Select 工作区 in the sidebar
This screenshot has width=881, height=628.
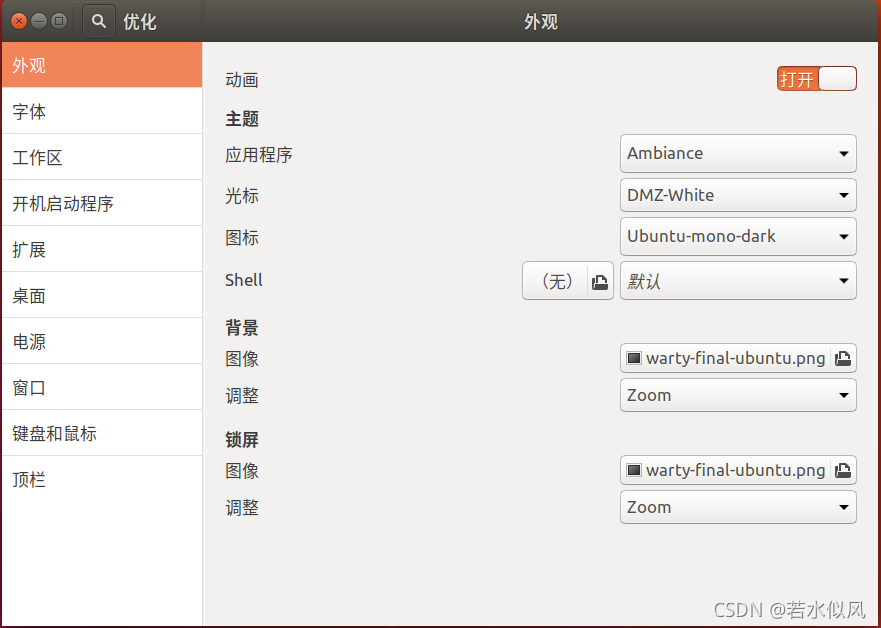102,157
